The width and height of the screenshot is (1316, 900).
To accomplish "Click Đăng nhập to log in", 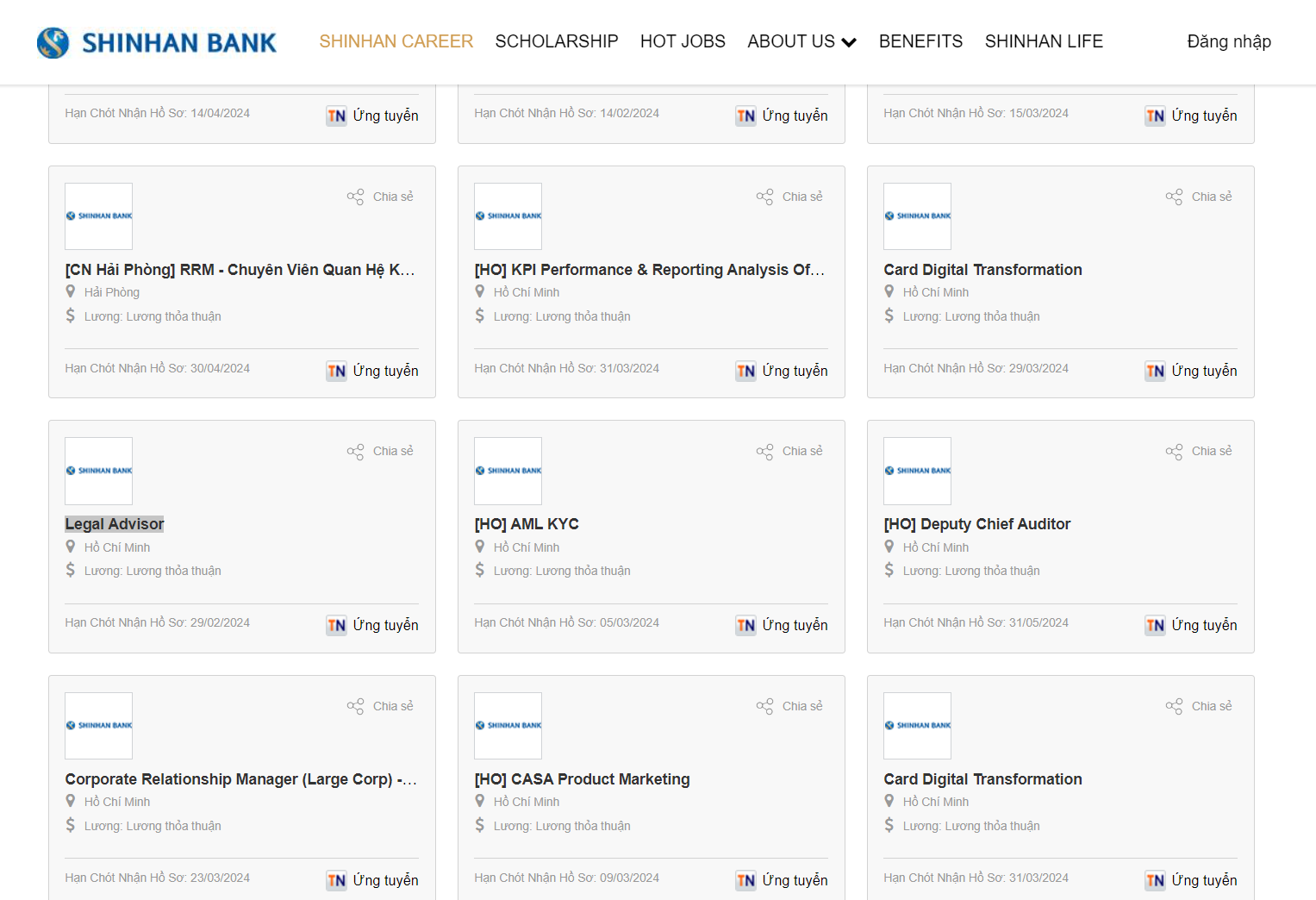I will coord(1229,41).
